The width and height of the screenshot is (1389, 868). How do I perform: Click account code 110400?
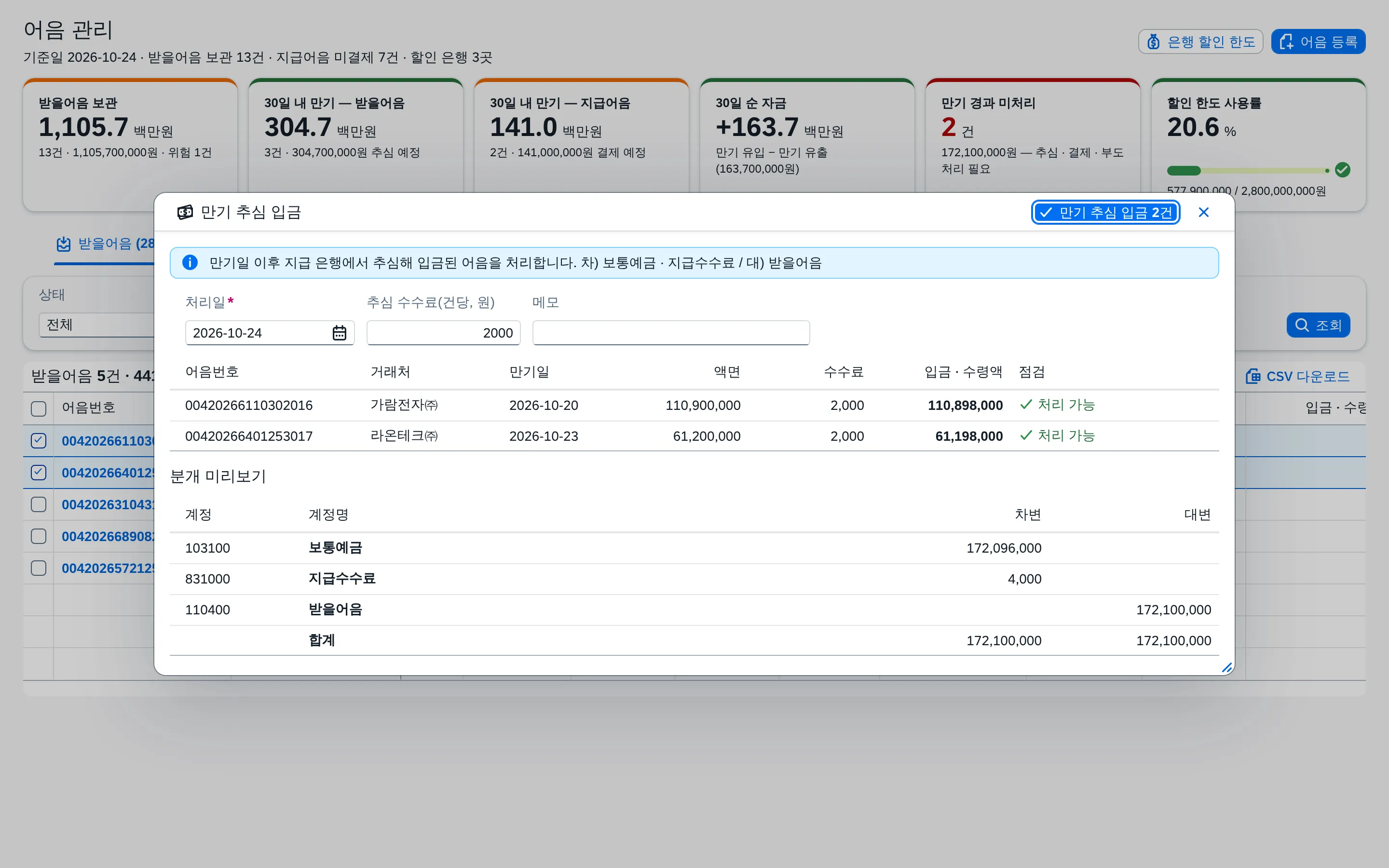pyautogui.click(x=207, y=610)
